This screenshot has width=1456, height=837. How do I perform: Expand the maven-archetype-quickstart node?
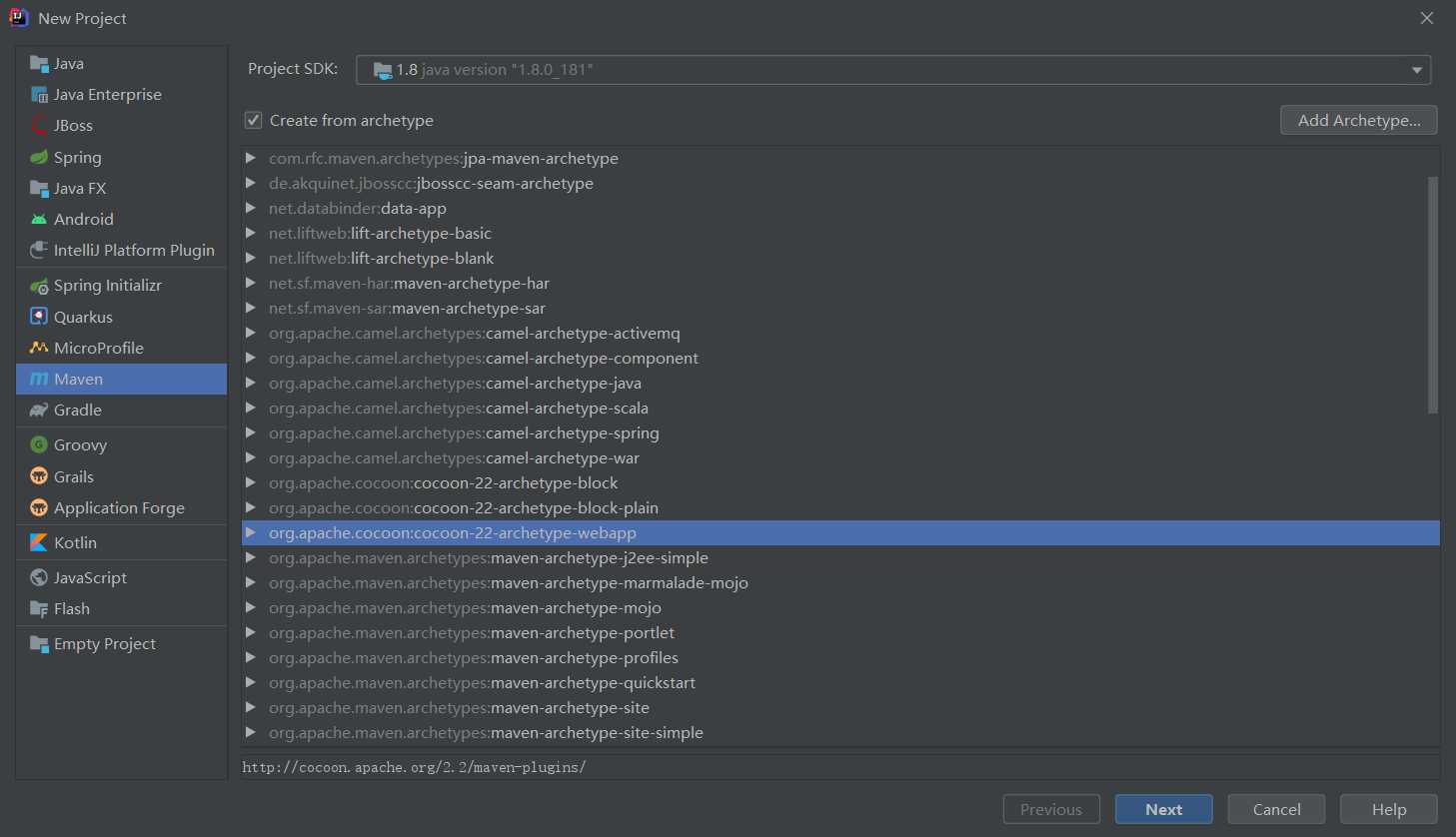251,682
